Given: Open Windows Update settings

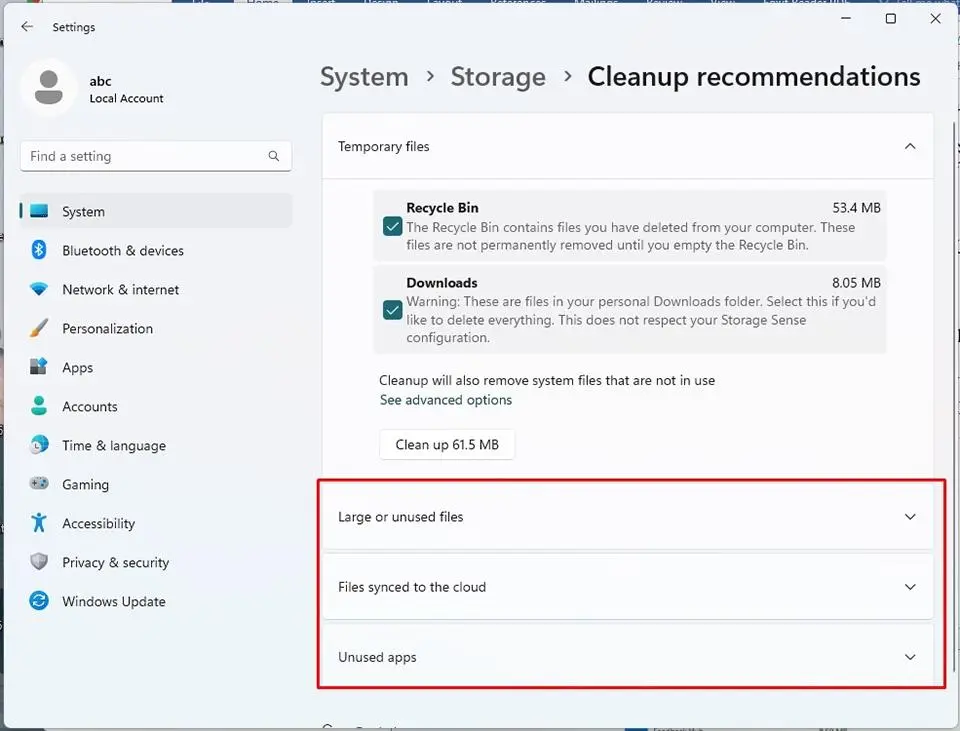Looking at the screenshot, I should click(156, 601).
